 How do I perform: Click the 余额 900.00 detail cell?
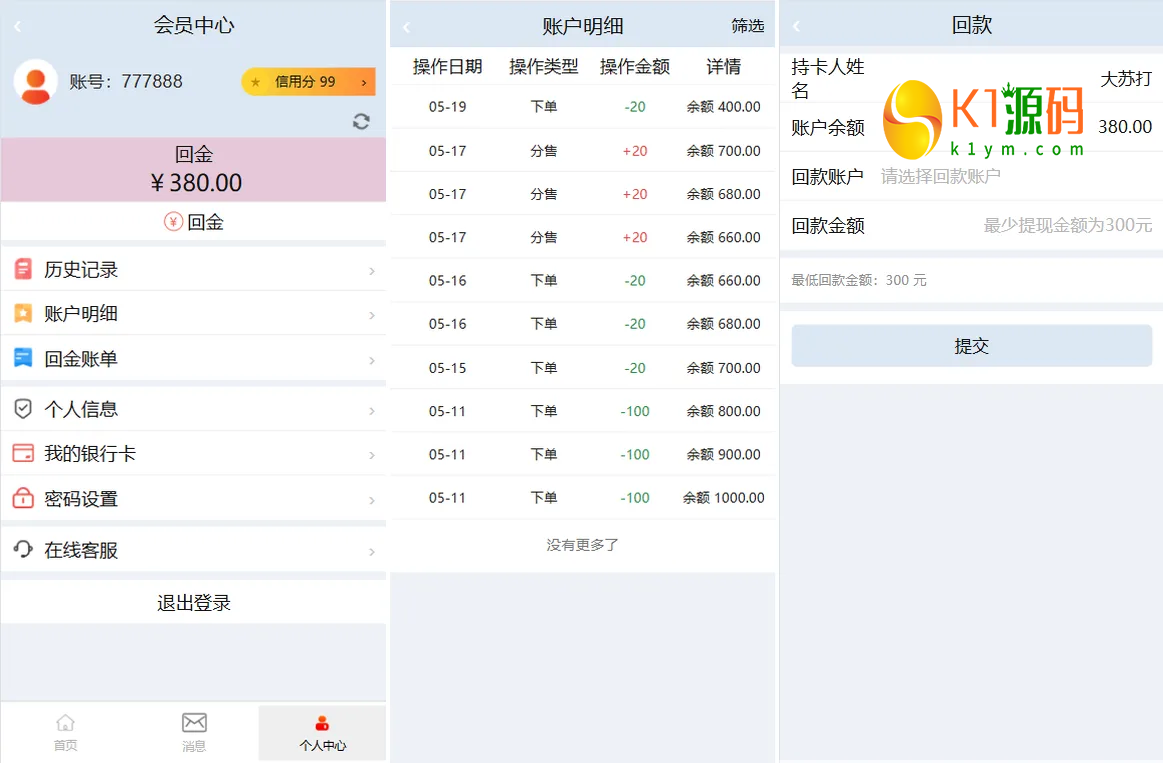pos(723,455)
